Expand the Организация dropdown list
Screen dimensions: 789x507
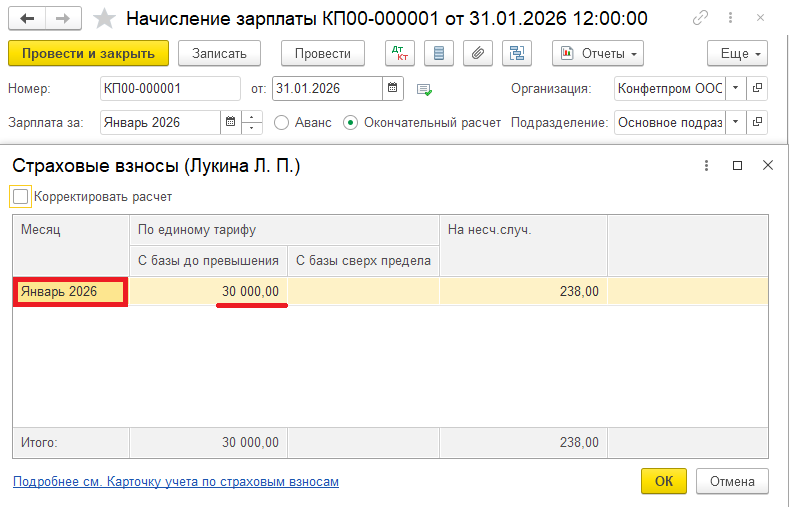click(736, 88)
